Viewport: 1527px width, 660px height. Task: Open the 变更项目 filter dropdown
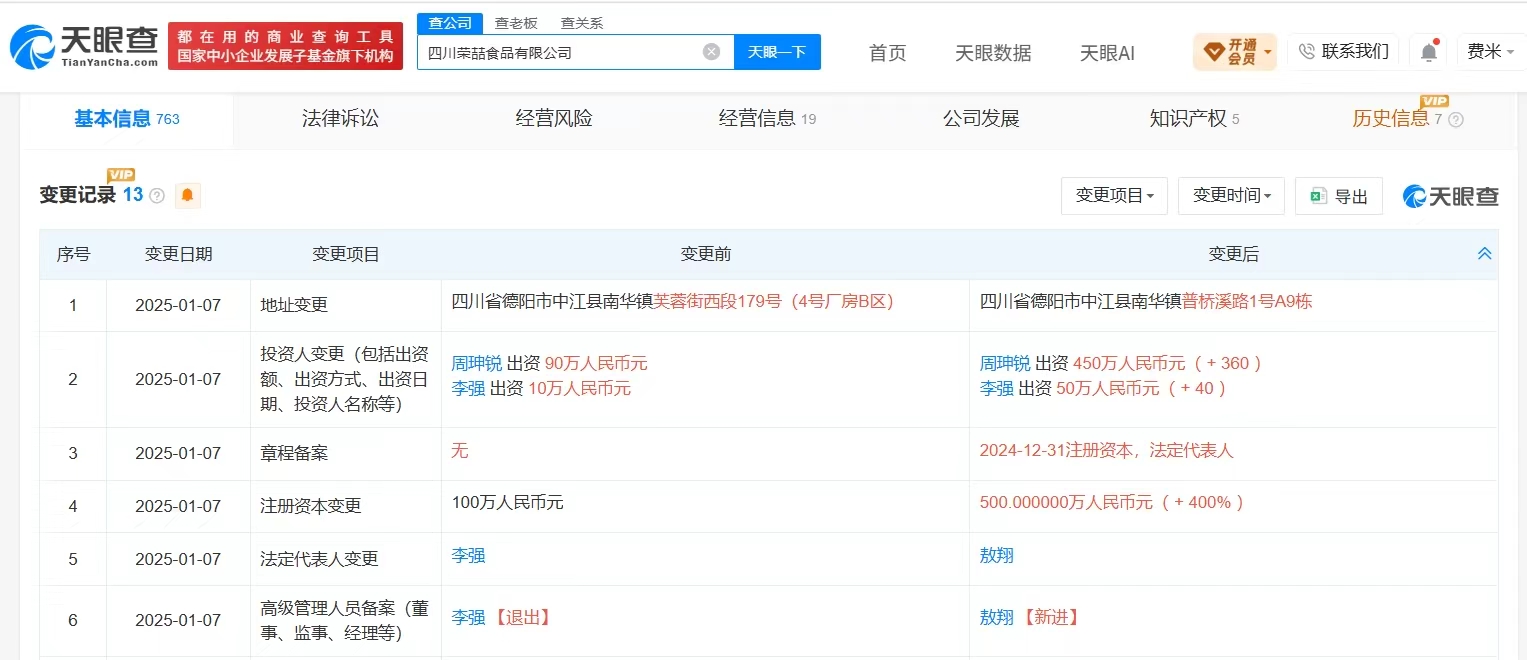pos(1114,196)
